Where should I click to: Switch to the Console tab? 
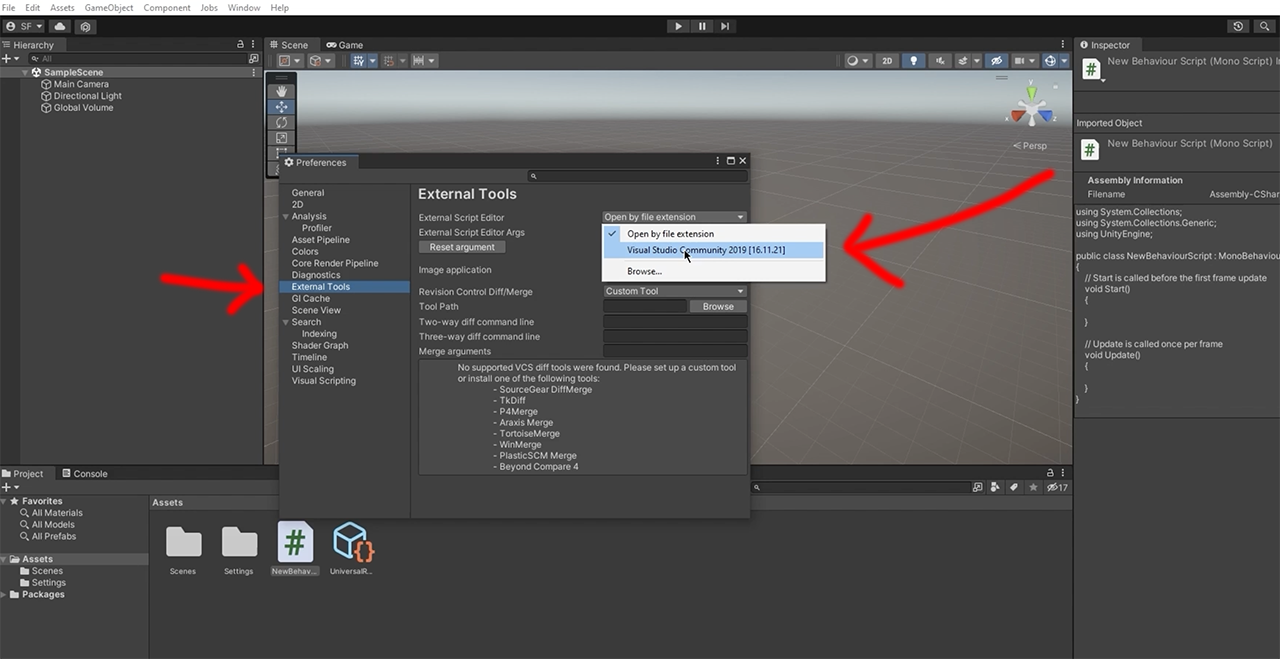click(x=84, y=474)
